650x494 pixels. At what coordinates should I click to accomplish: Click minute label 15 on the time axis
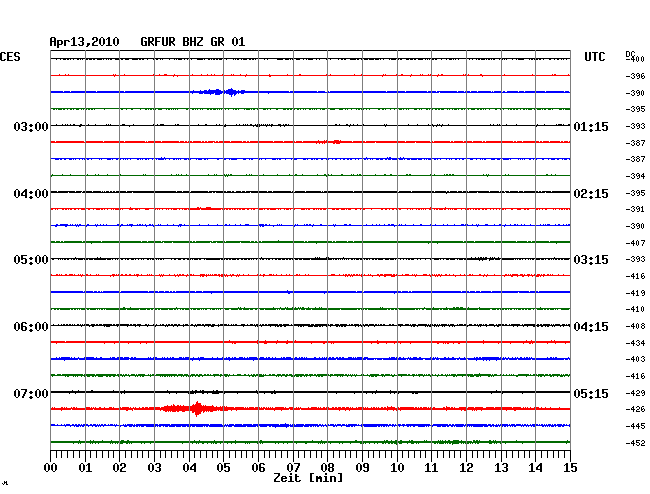tap(570, 468)
